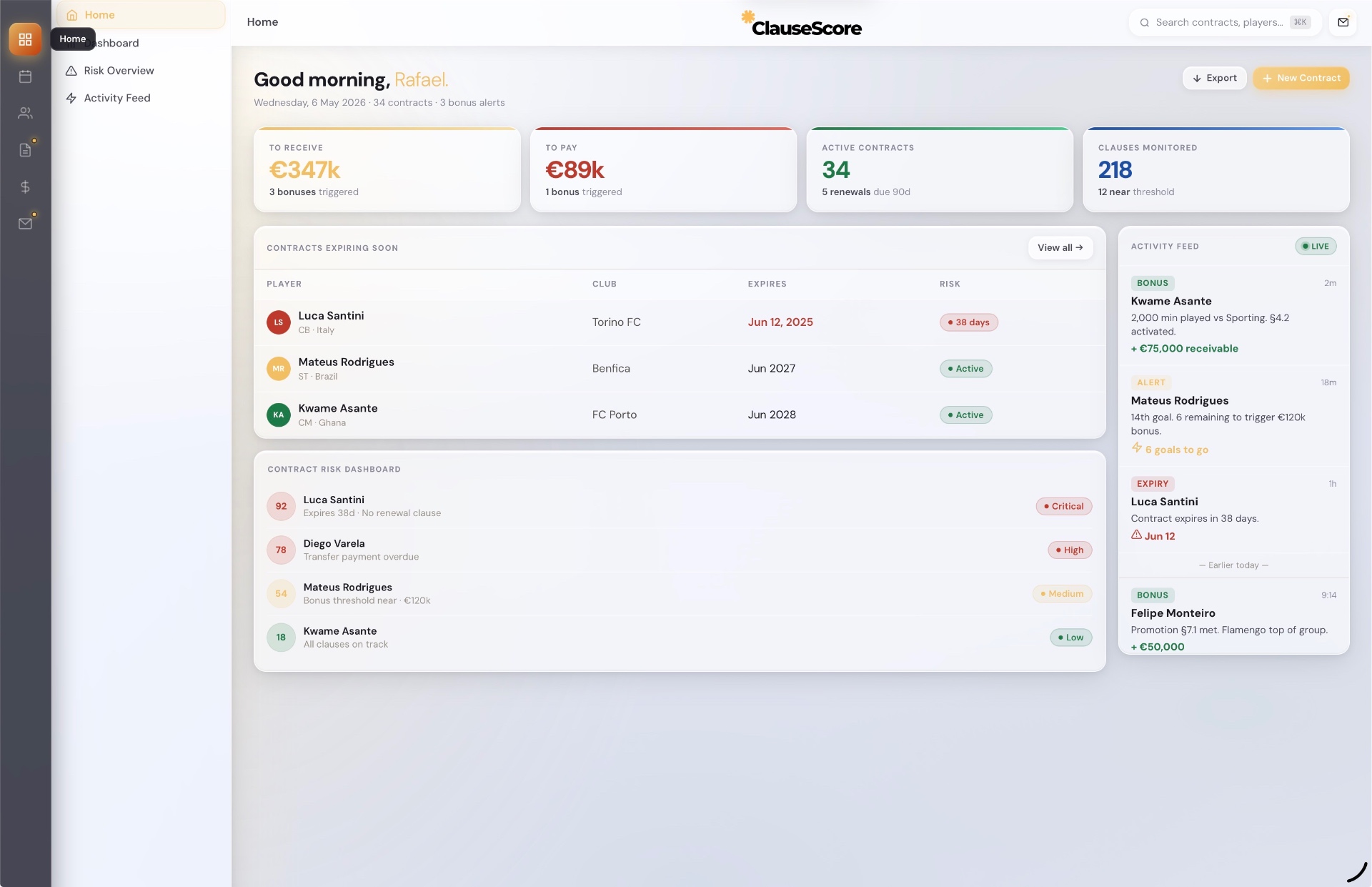The height and width of the screenshot is (887, 1372).
Task: Open the To Receive €347k card
Action: [x=387, y=170]
